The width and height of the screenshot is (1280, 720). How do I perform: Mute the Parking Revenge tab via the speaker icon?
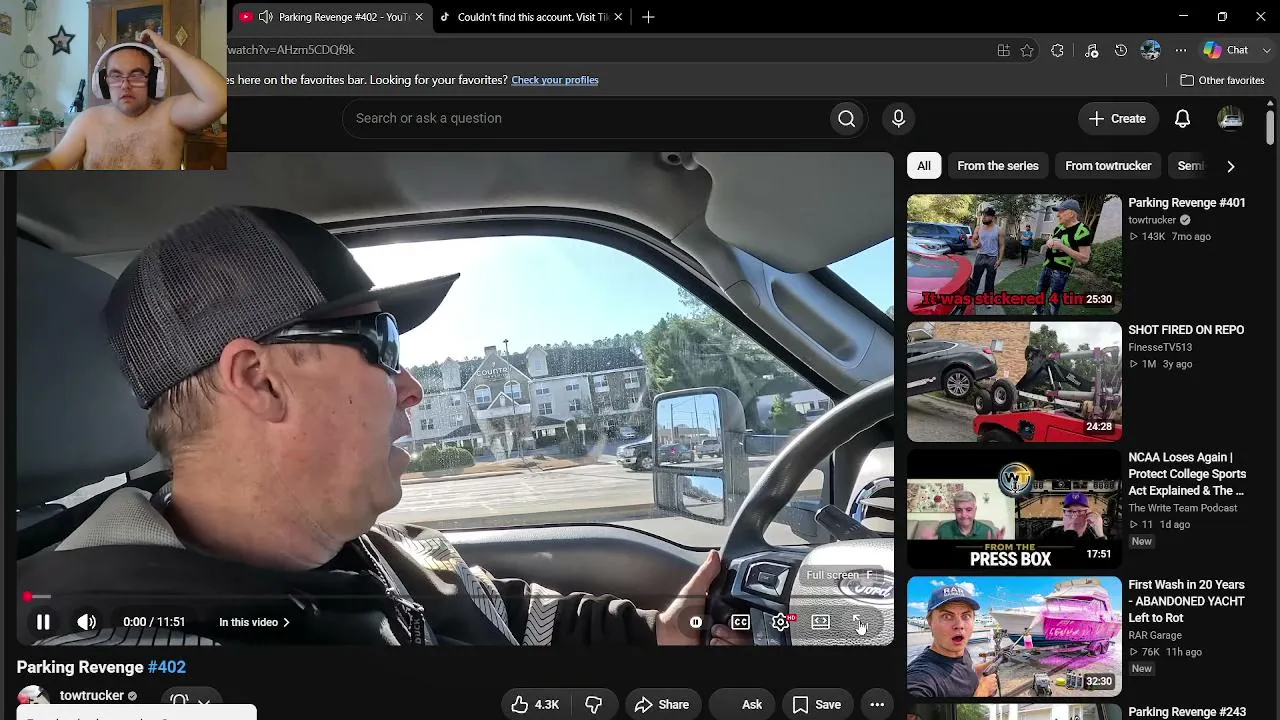point(265,17)
